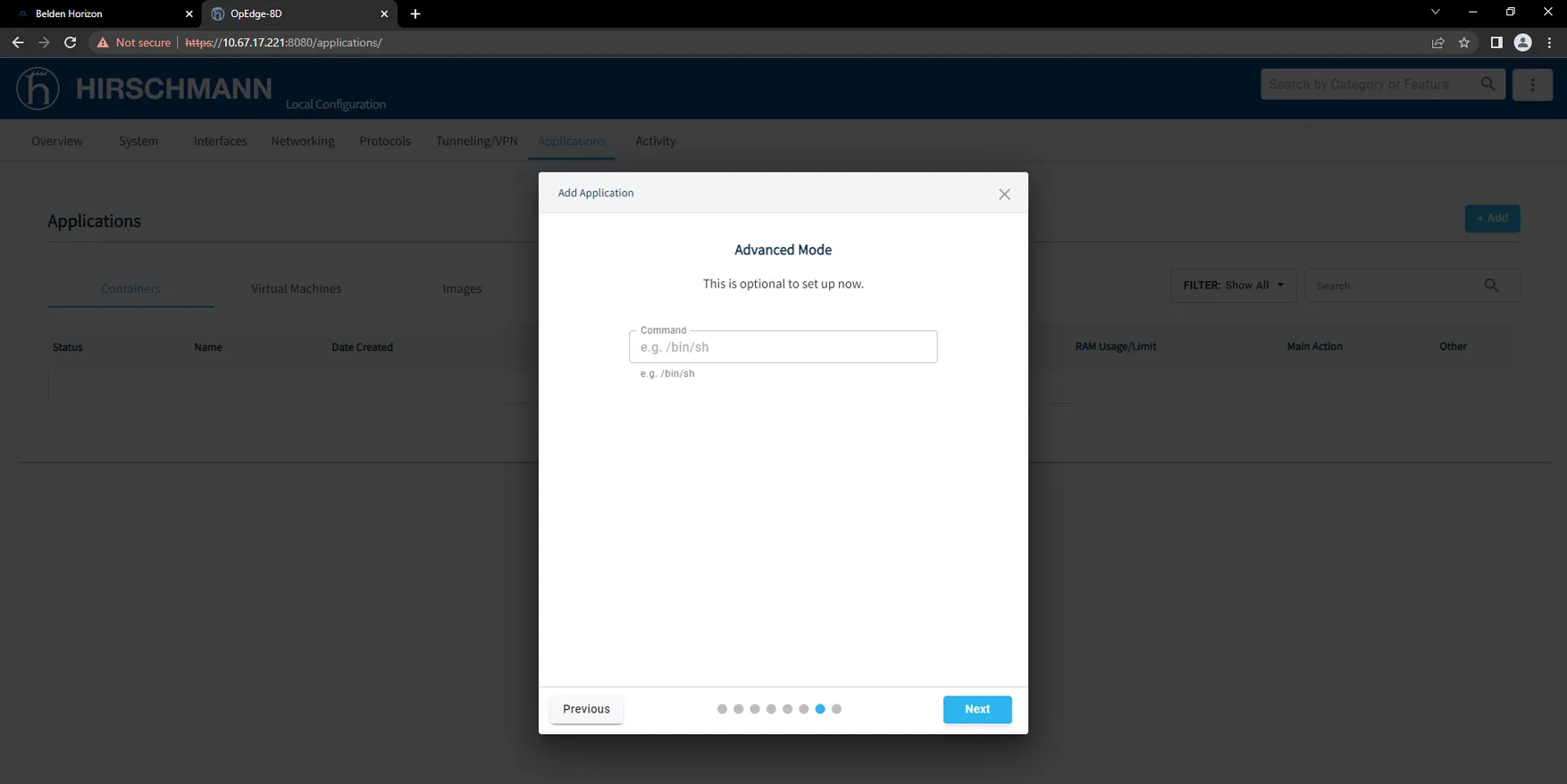1567x784 pixels.
Task: Open the Images sub-tab
Action: 462,288
